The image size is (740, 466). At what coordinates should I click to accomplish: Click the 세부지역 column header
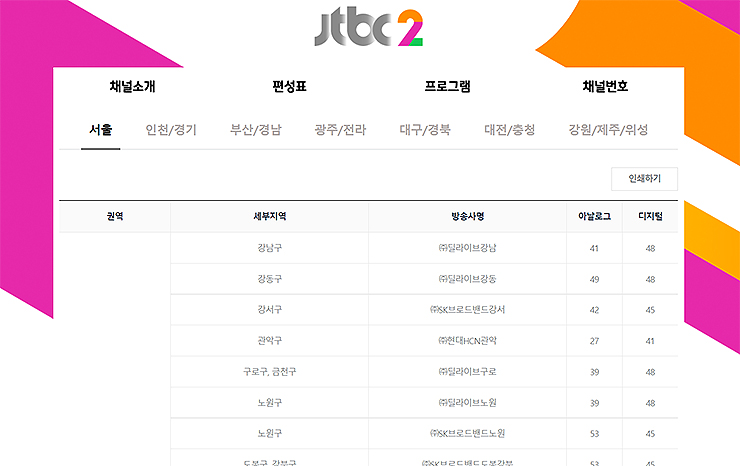coord(269,216)
